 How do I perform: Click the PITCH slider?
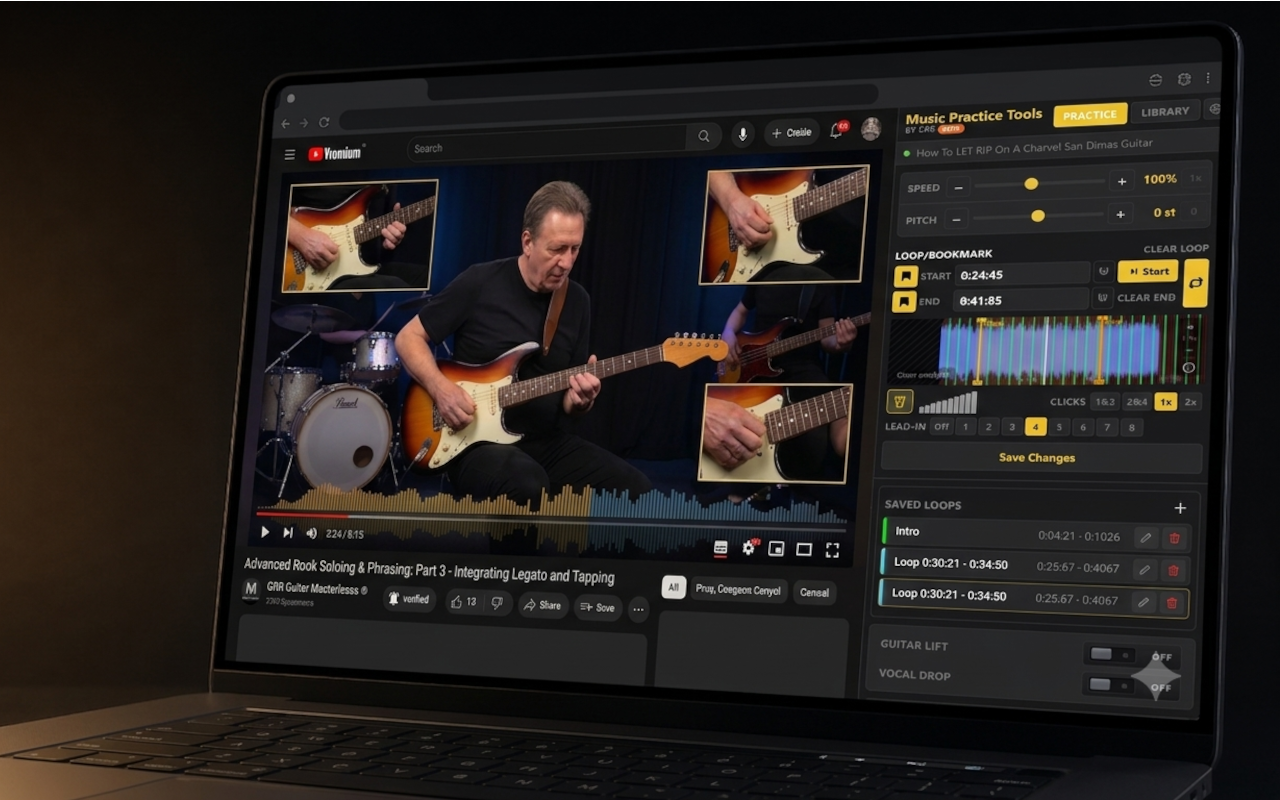coord(1039,216)
